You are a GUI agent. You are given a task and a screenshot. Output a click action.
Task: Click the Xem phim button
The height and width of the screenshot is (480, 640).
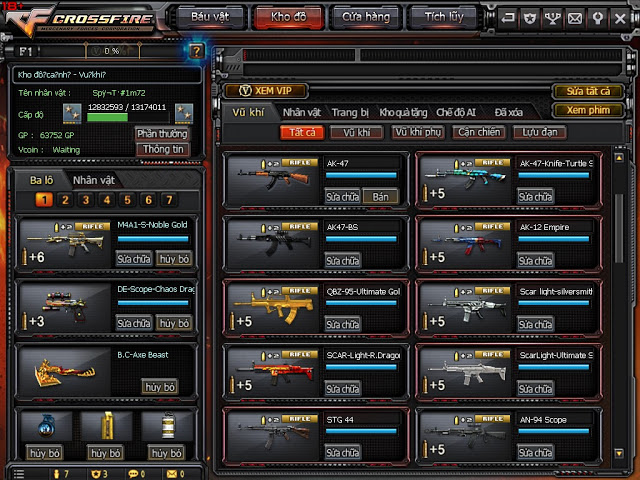click(x=588, y=110)
